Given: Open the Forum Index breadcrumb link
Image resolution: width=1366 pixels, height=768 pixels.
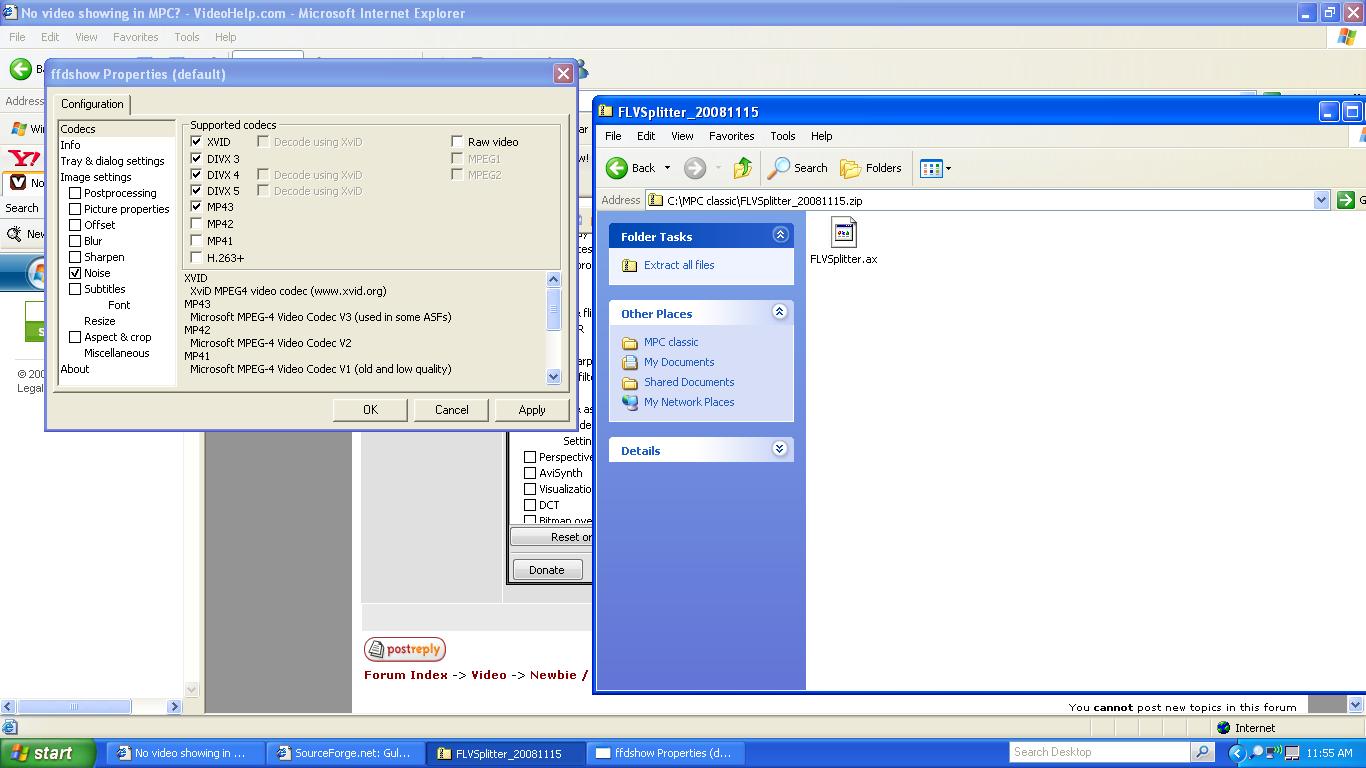Looking at the screenshot, I should pyautogui.click(x=406, y=675).
